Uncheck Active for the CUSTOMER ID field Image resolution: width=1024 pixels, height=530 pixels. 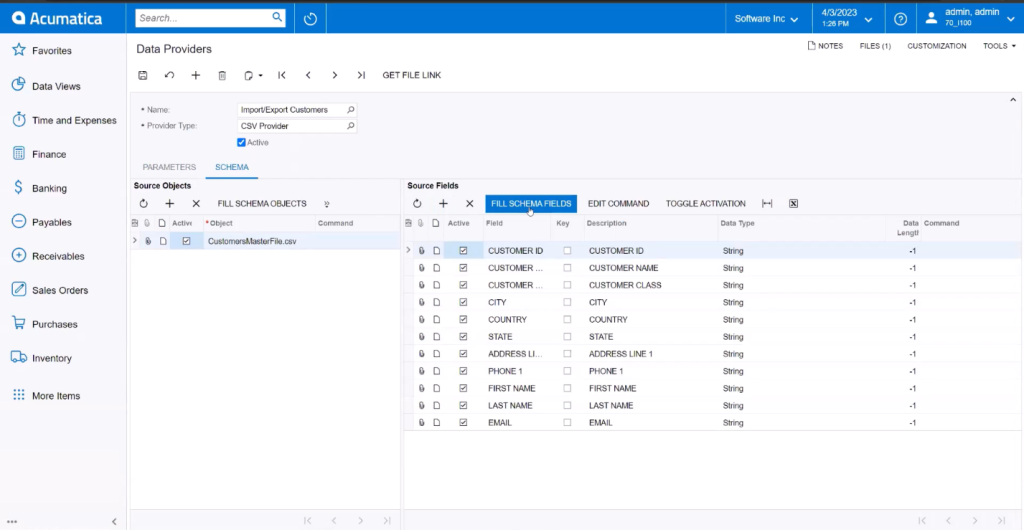(463, 251)
